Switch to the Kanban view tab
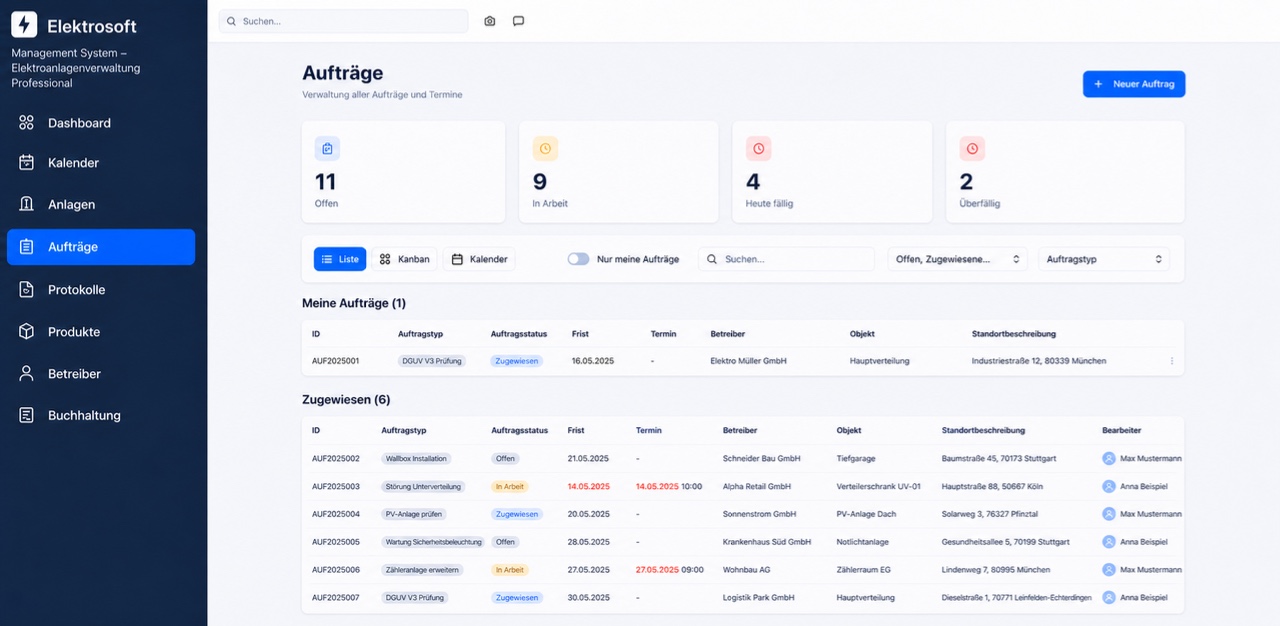Screen dimensions: 1280x626 pyautogui.click(x=404, y=259)
